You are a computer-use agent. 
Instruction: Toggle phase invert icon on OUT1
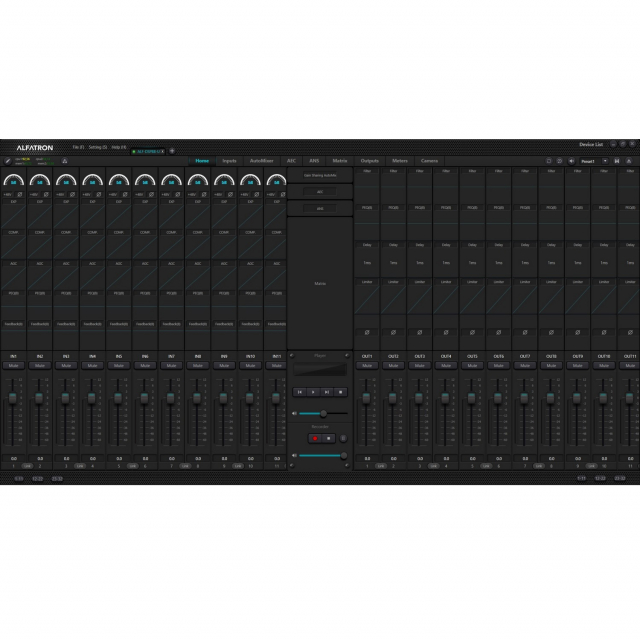[367, 331]
